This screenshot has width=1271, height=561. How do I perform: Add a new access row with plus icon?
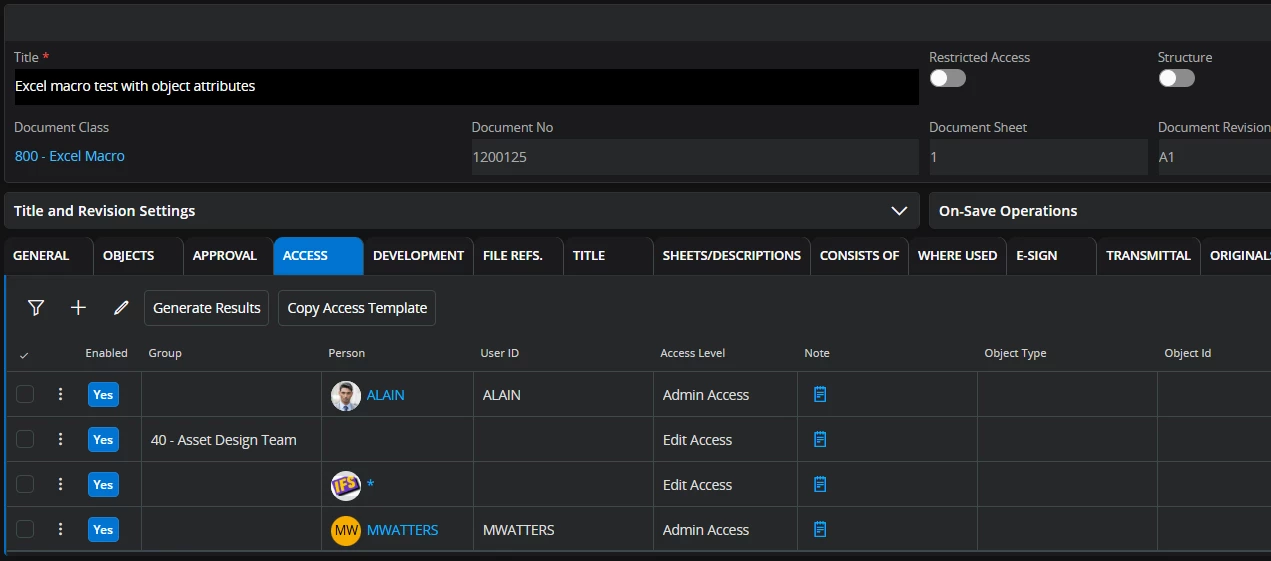(x=78, y=308)
